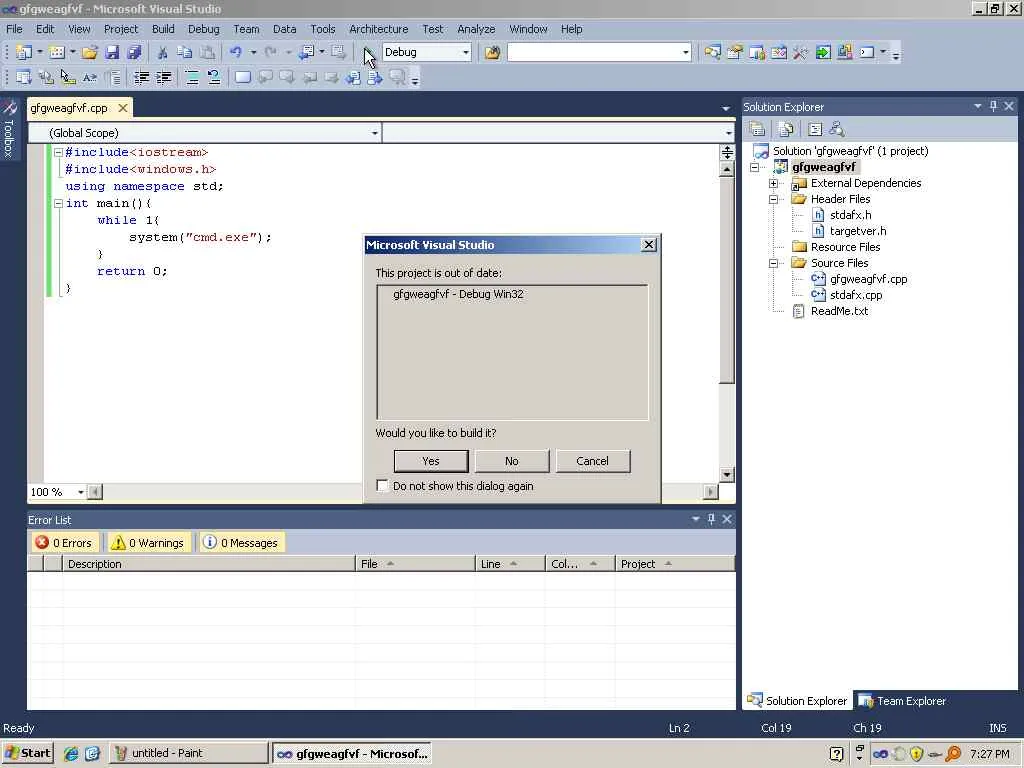The image size is (1024, 768).
Task: Toggle Error List auto-hide pin
Action: click(711, 519)
